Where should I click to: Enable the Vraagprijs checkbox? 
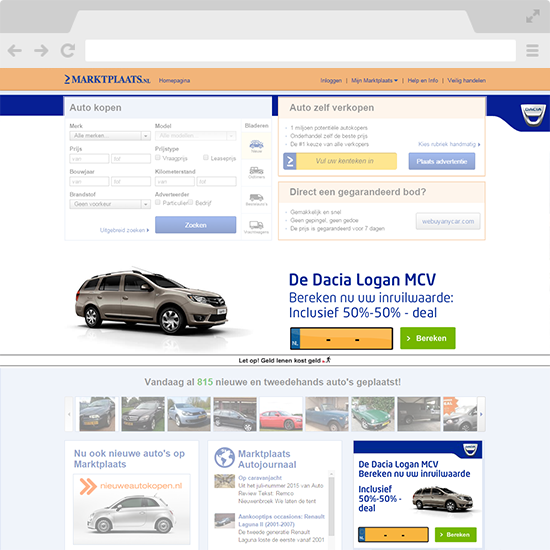coord(158,157)
